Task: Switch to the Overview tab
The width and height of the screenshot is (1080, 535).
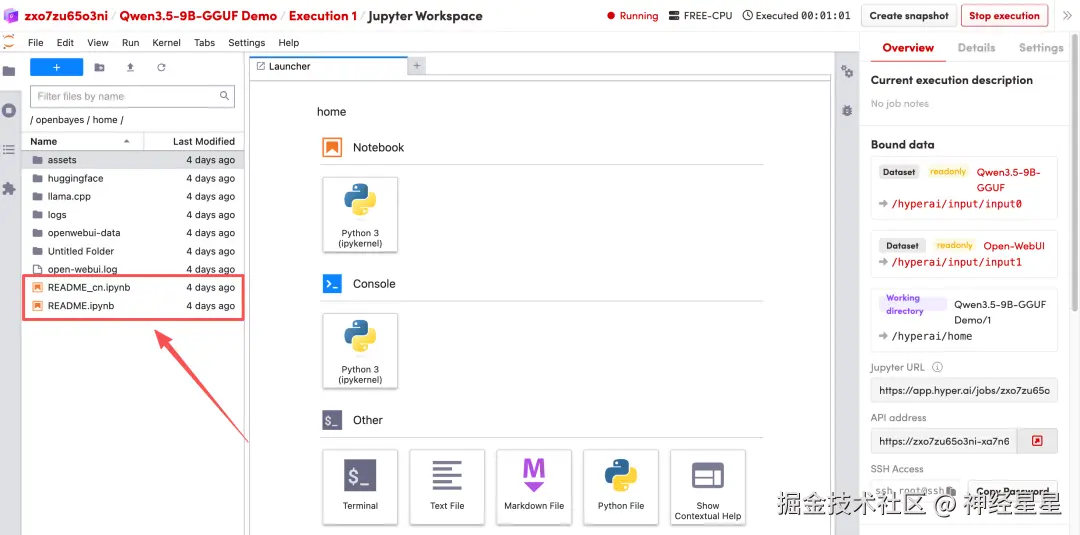Action: point(908,48)
